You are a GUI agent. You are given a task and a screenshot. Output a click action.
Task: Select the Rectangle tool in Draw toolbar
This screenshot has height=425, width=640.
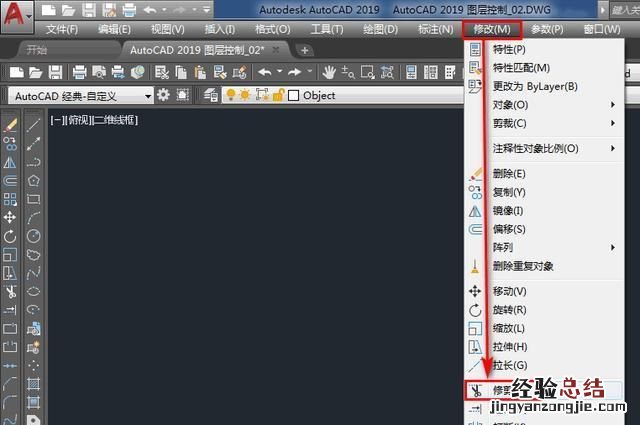pos(33,199)
